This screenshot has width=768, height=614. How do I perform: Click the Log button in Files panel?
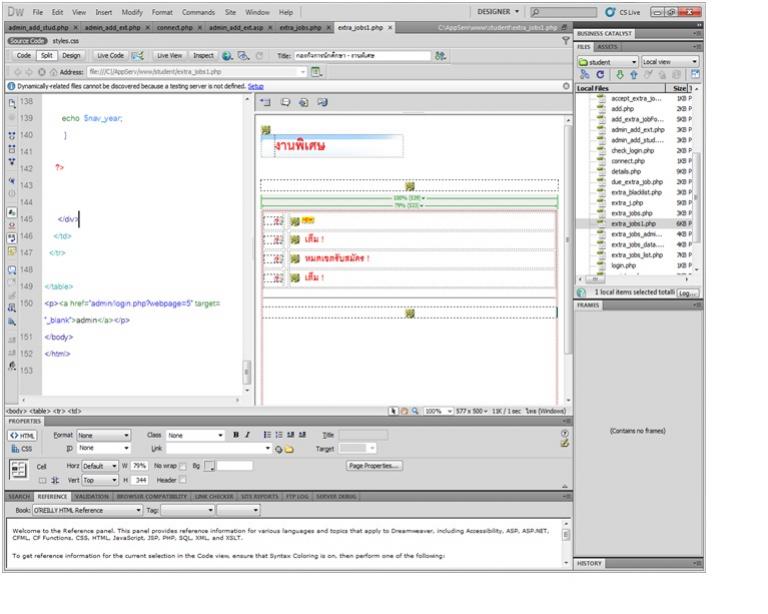687,293
